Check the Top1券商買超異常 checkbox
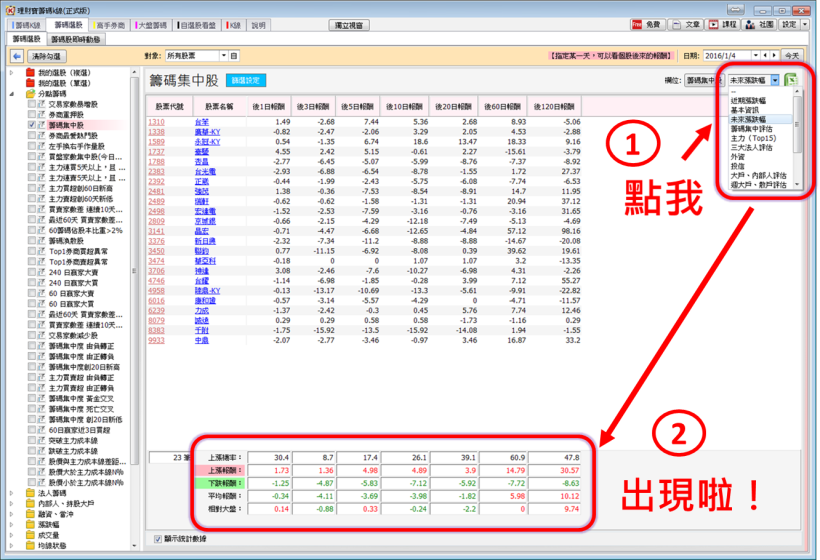This screenshot has width=820, height=560. pos(32,251)
